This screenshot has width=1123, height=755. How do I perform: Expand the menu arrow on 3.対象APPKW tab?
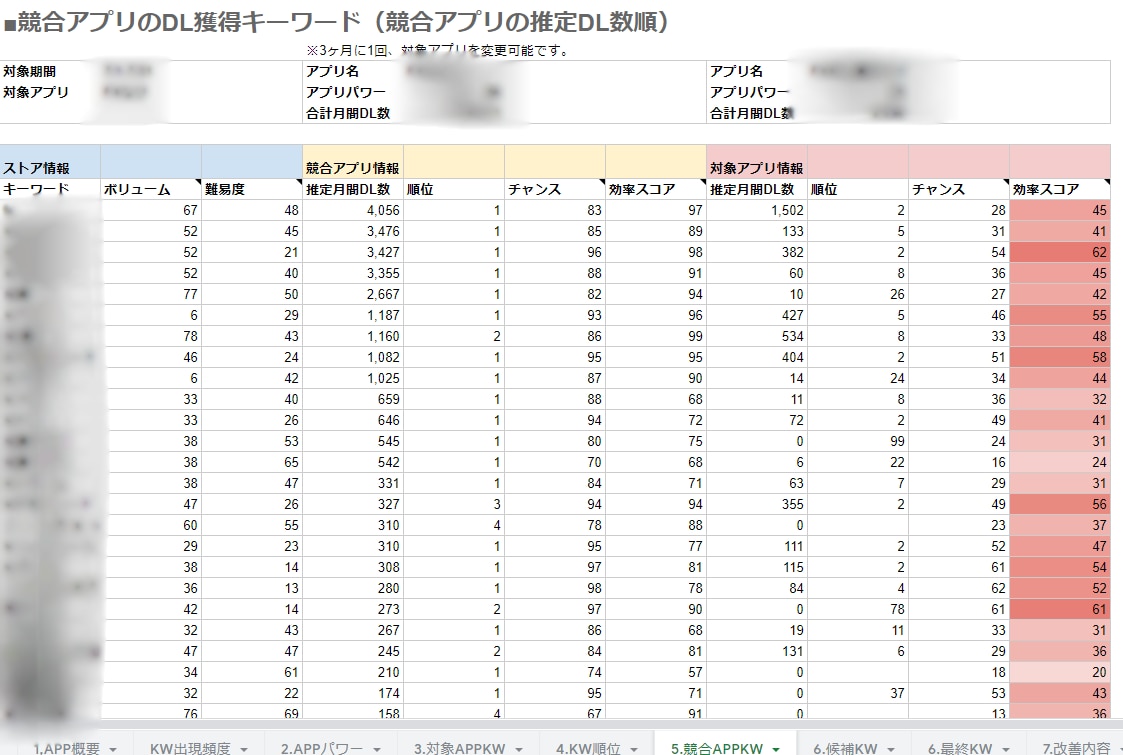[519, 749]
